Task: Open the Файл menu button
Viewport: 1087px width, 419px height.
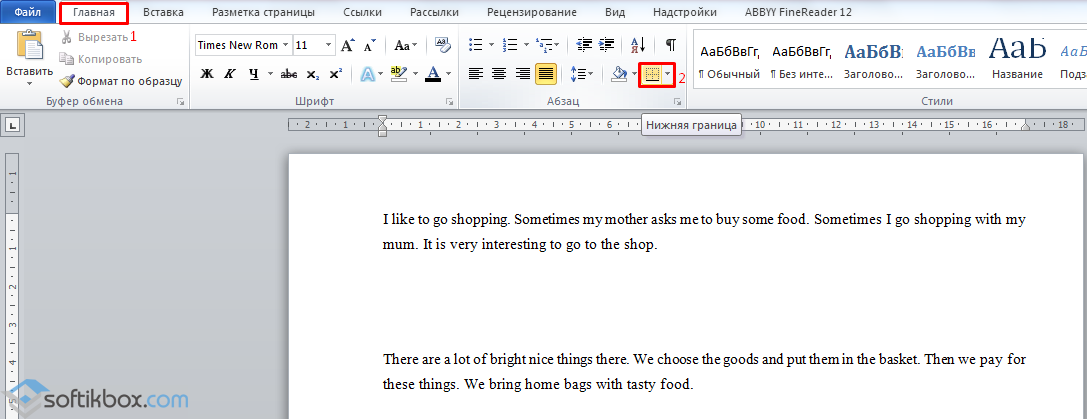Action: (x=27, y=13)
